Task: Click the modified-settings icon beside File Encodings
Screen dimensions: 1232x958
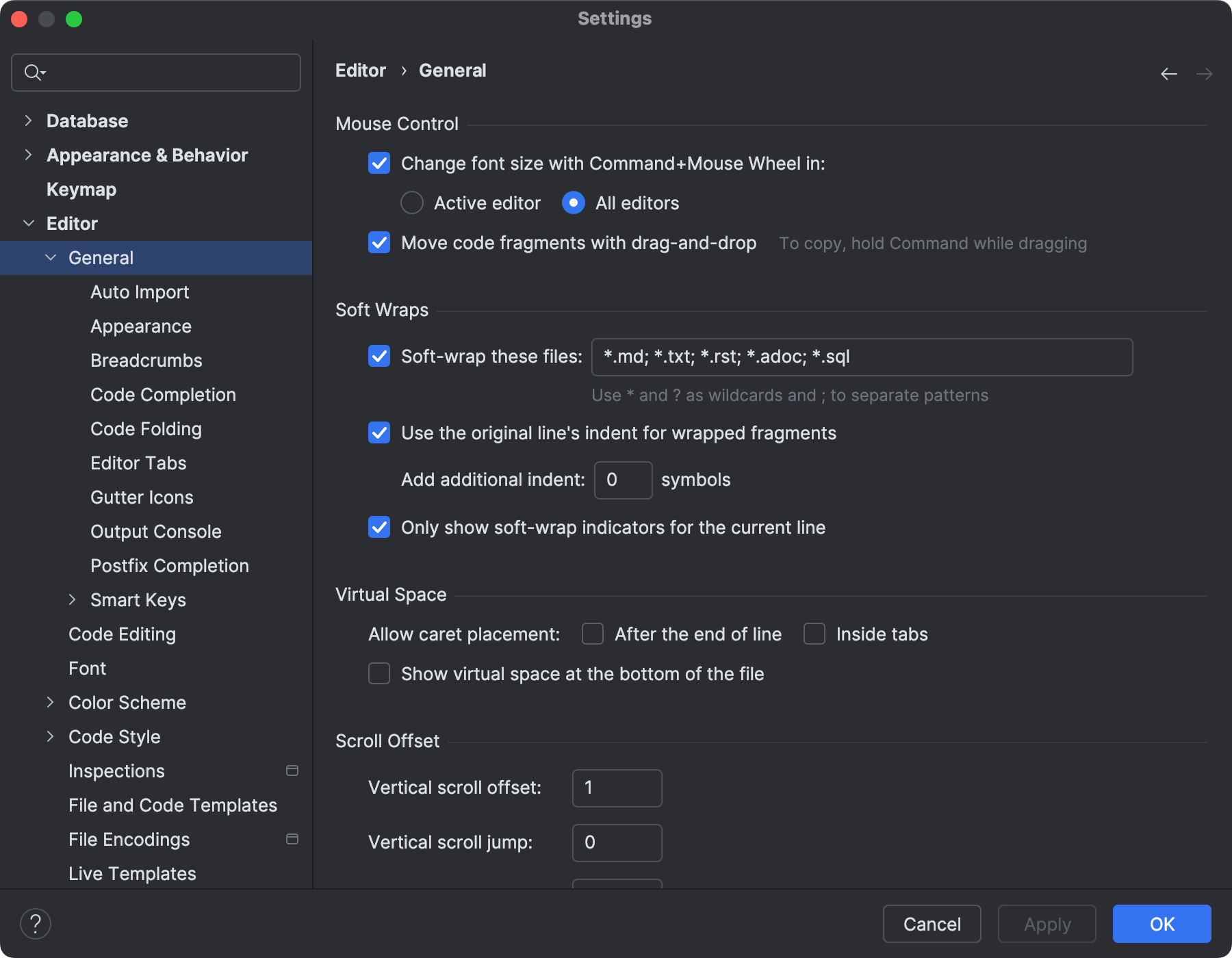Action: point(292,839)
